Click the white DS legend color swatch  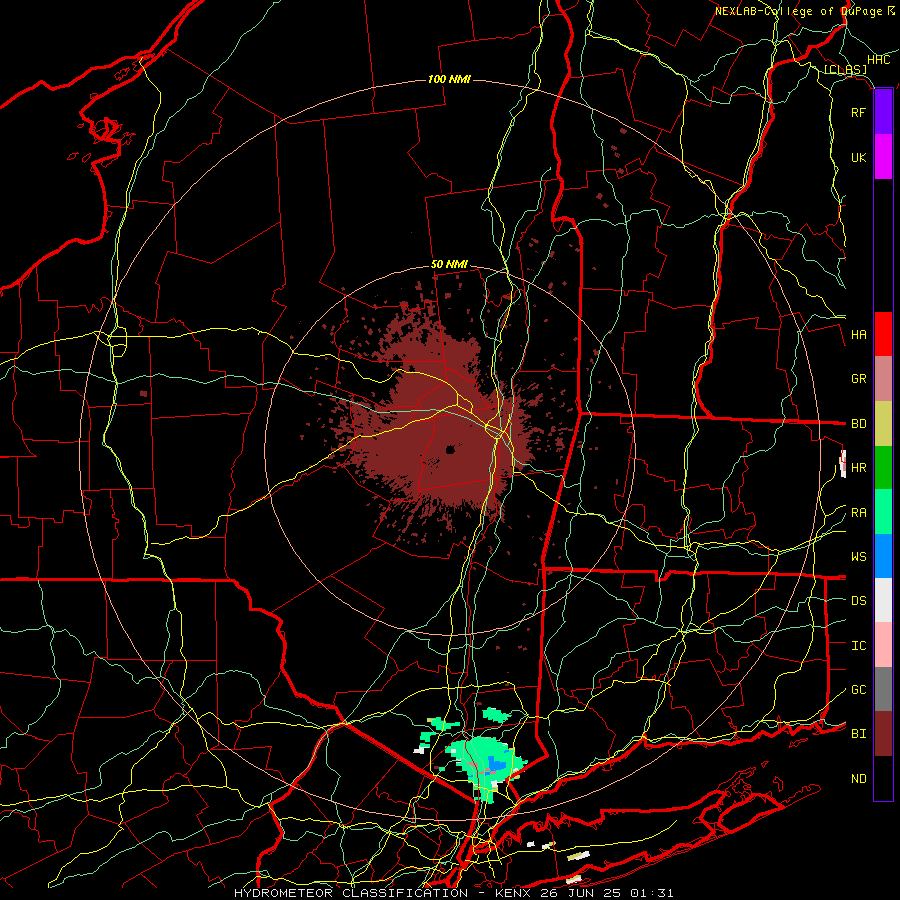(x=883, y=600)
